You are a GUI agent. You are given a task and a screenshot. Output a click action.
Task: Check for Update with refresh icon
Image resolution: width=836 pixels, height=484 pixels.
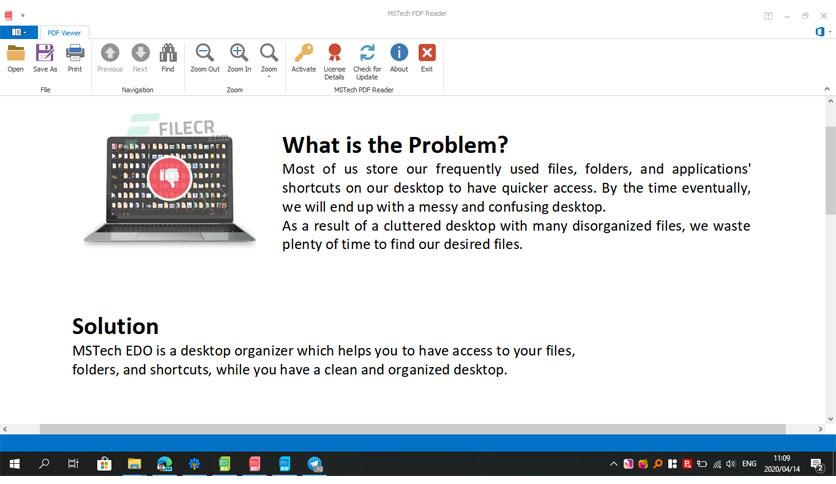coord(367,62)
